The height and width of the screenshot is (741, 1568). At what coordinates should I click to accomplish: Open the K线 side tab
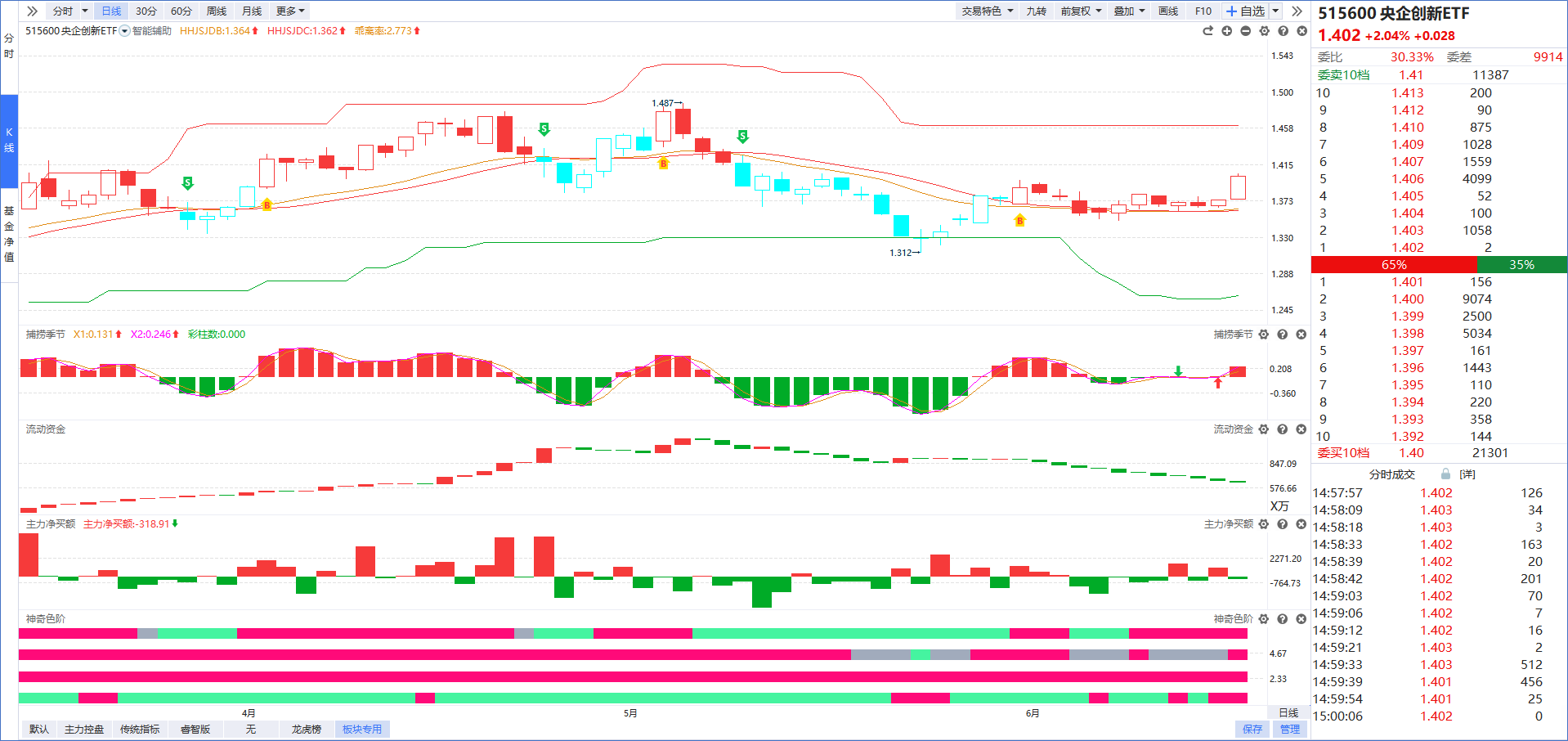tap(9, 141)
